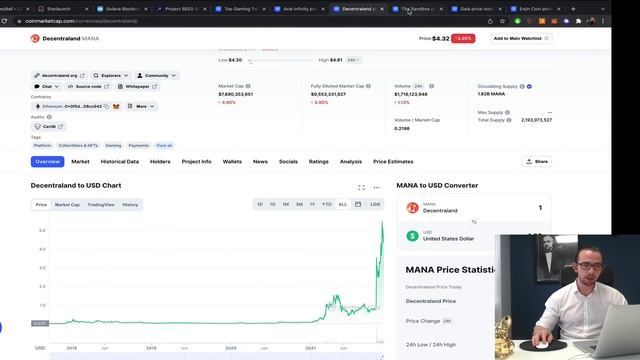Open the Ratings tab
Viewport: 640px width, 360px height.
click(x=319, y=162)
